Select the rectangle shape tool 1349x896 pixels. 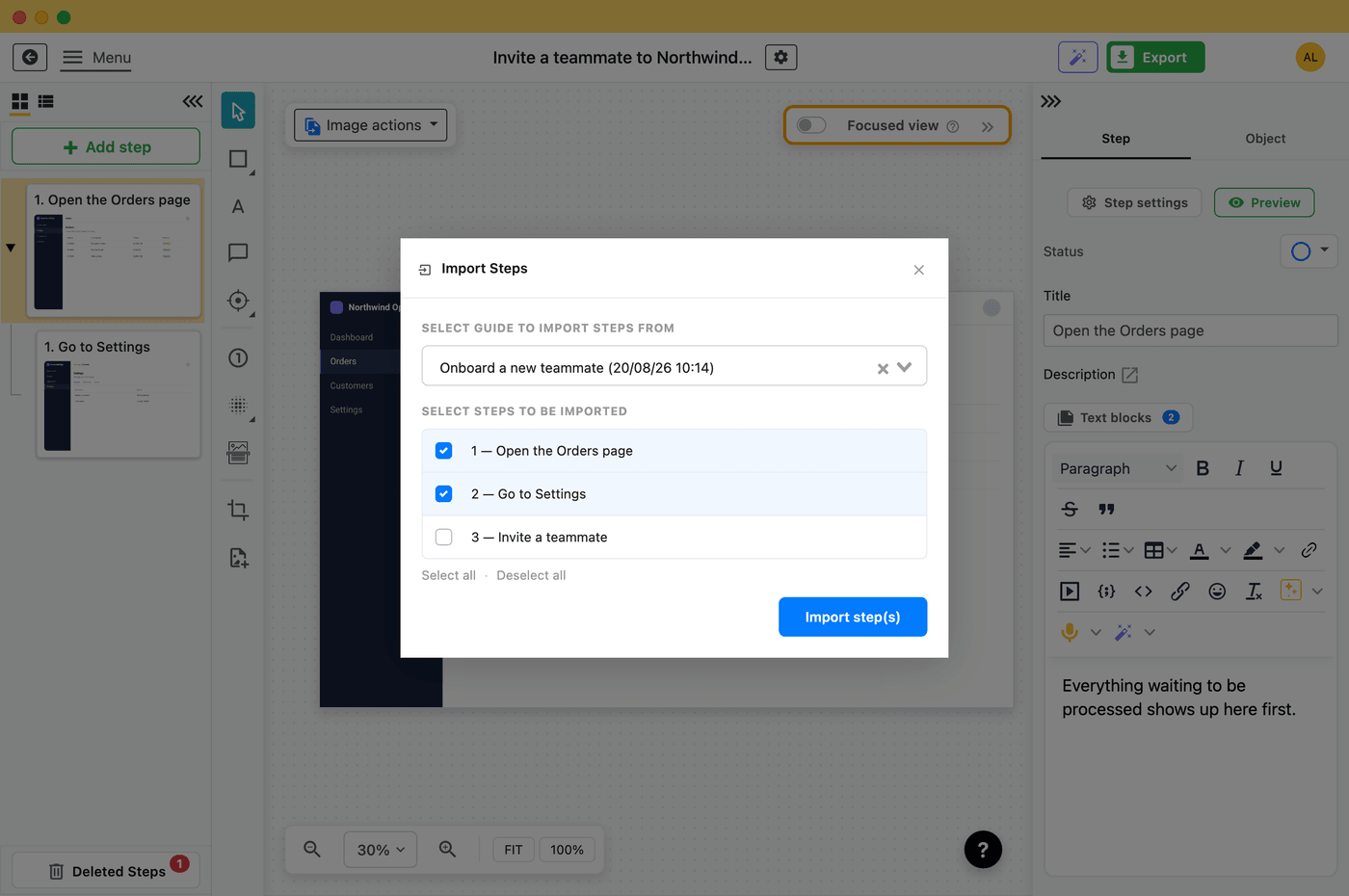click(x=238, y=159)
